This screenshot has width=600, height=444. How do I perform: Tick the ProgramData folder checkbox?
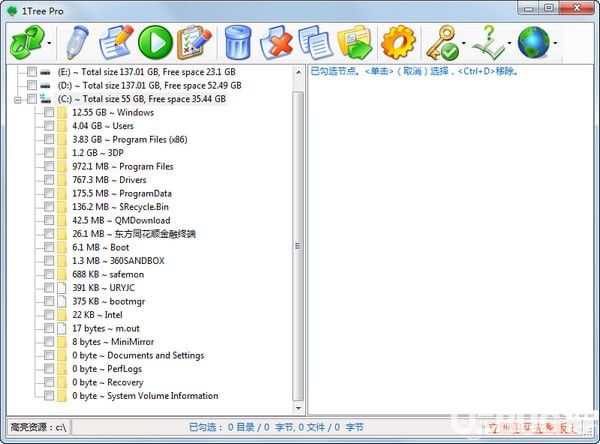49,193
